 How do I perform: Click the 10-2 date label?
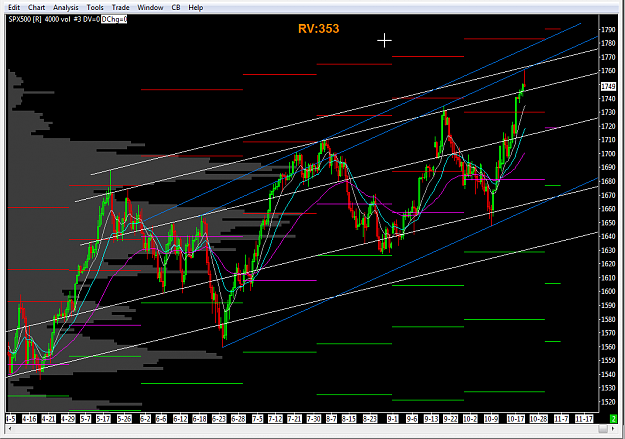click(470, 419)
